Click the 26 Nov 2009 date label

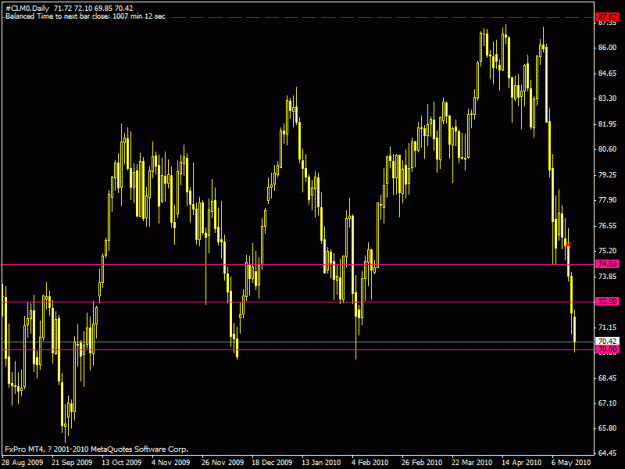222,462
